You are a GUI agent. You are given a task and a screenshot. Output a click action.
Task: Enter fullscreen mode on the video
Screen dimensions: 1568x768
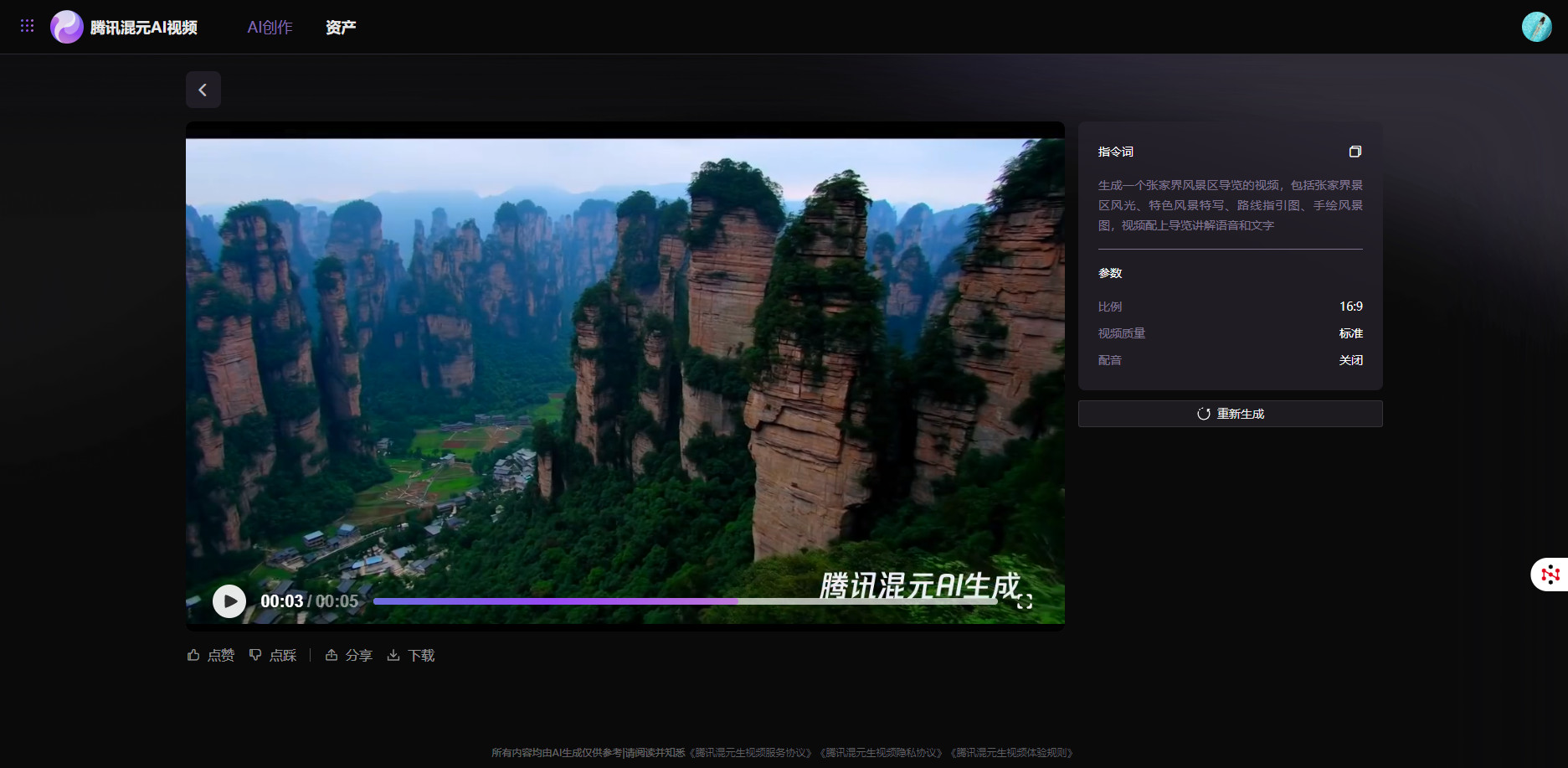[x=1024, y=601]
